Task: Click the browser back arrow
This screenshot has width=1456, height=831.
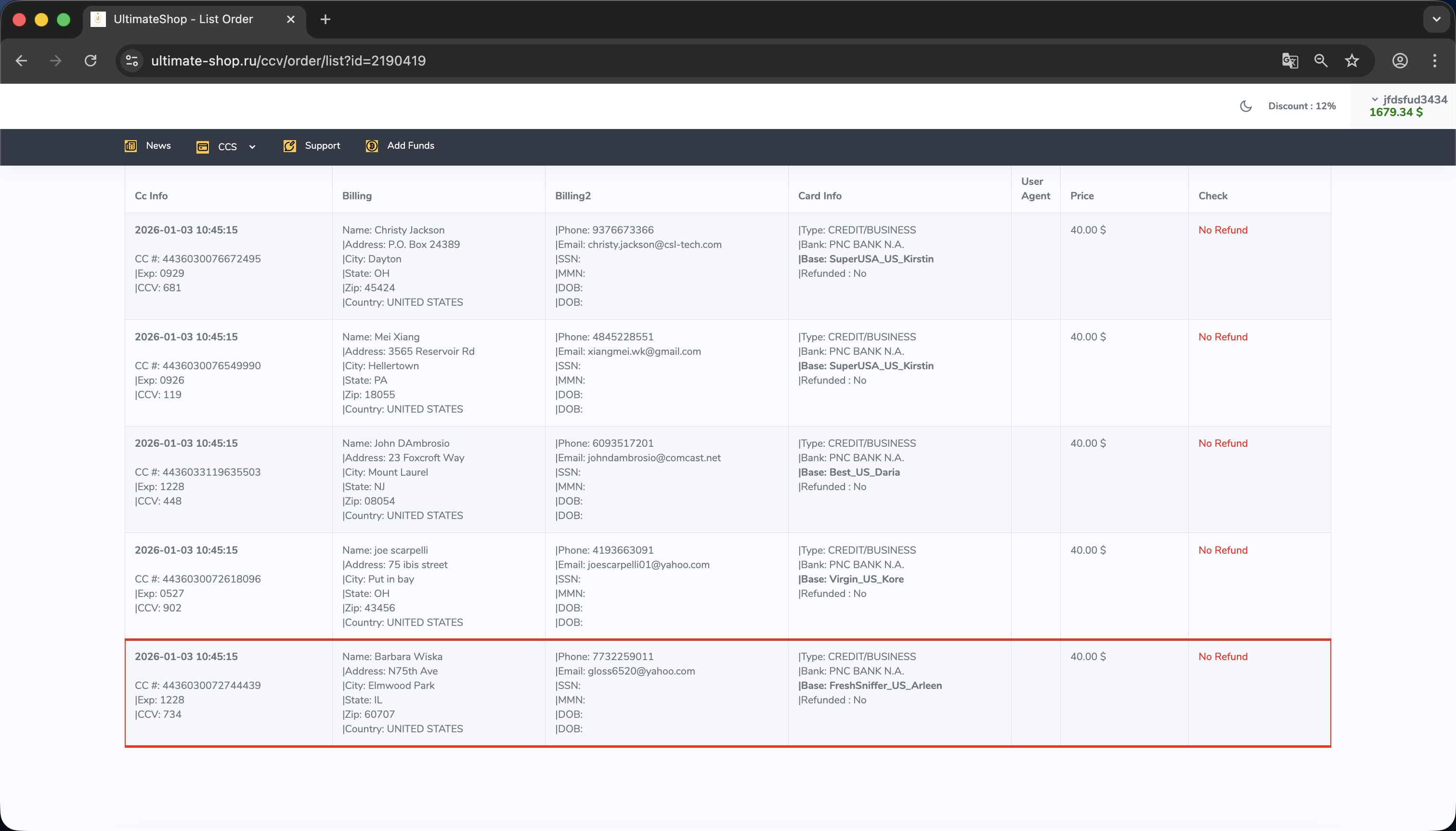Action: [x=22, y=61]
